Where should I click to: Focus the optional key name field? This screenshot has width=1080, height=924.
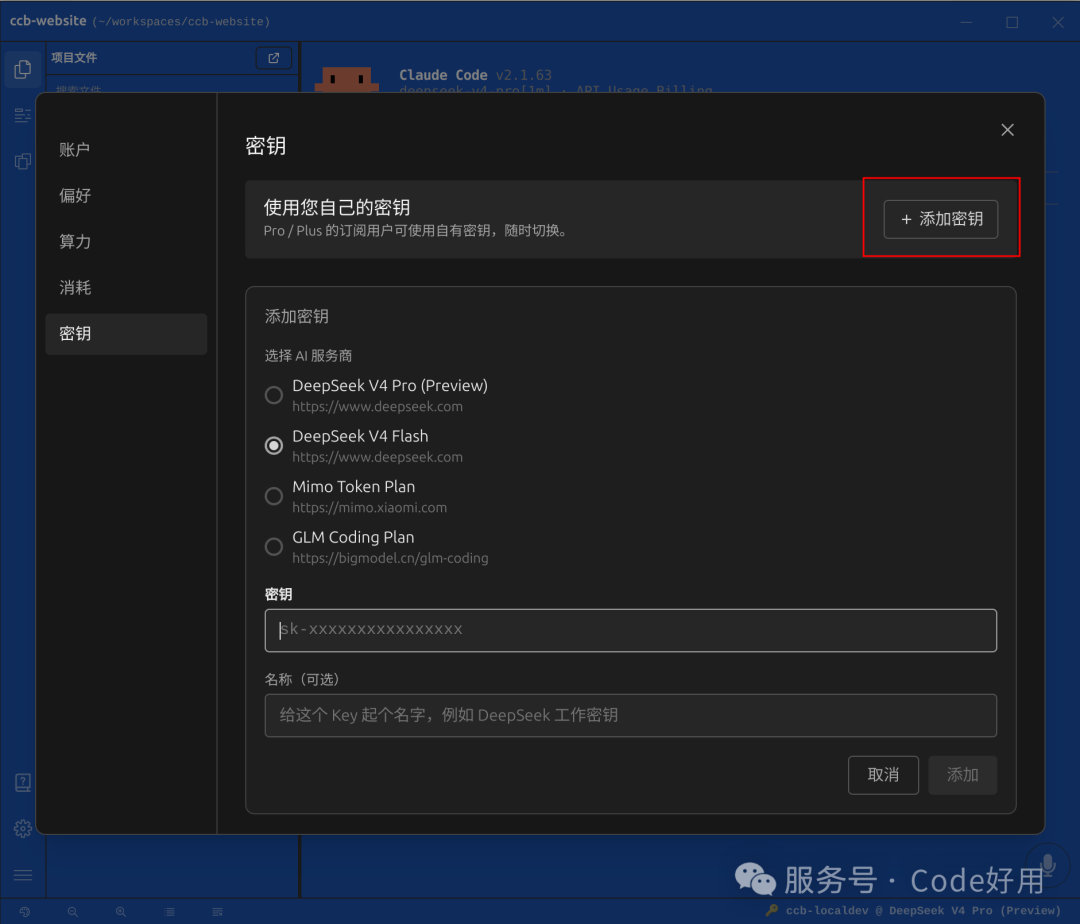[x=630, y=715]
